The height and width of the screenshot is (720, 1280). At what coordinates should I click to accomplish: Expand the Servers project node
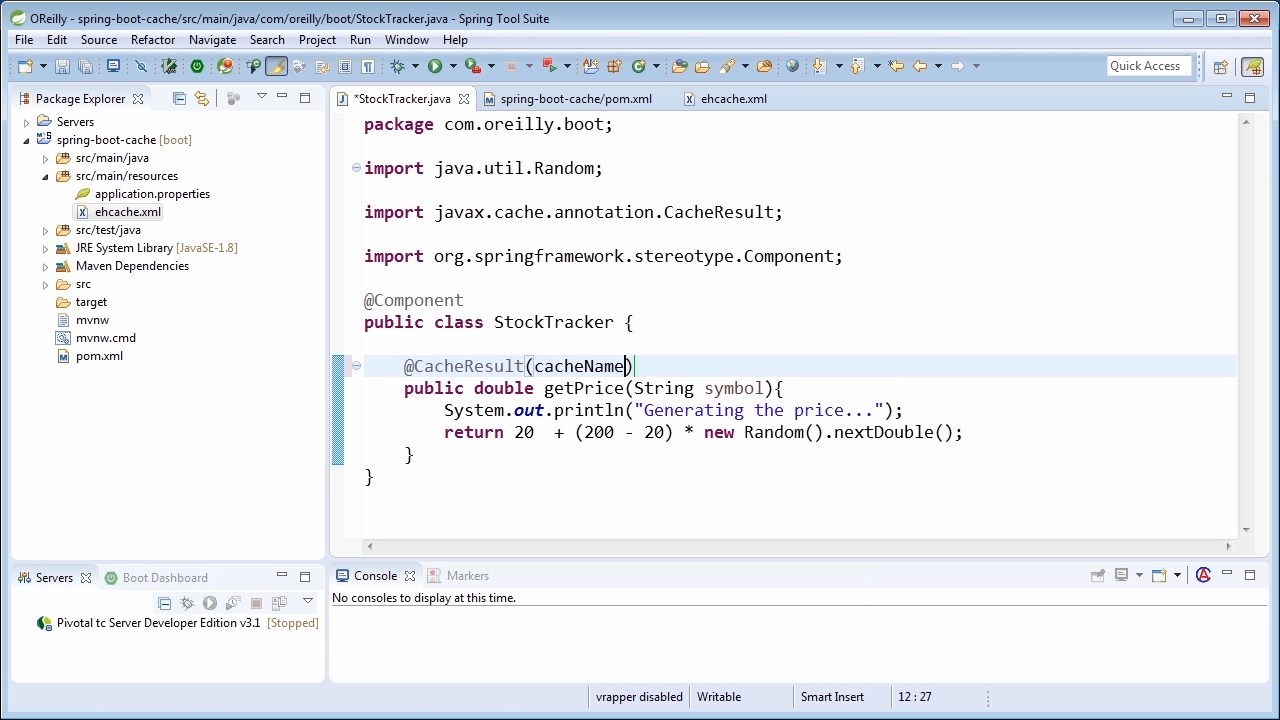[x=26, y=122]
